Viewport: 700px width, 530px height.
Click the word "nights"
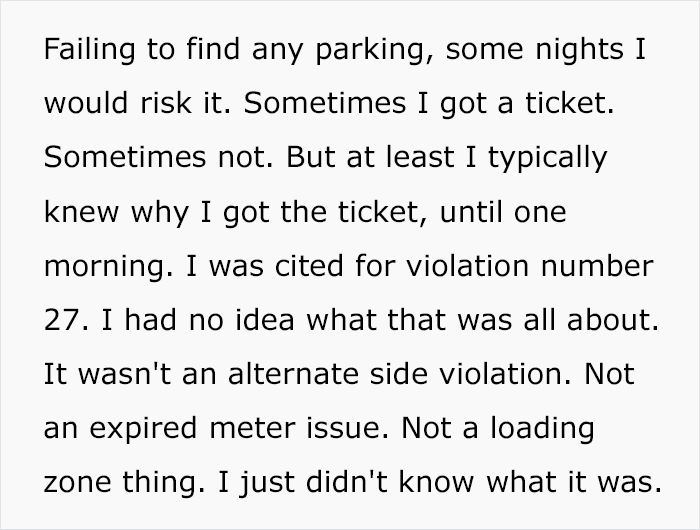pos(562,51)
